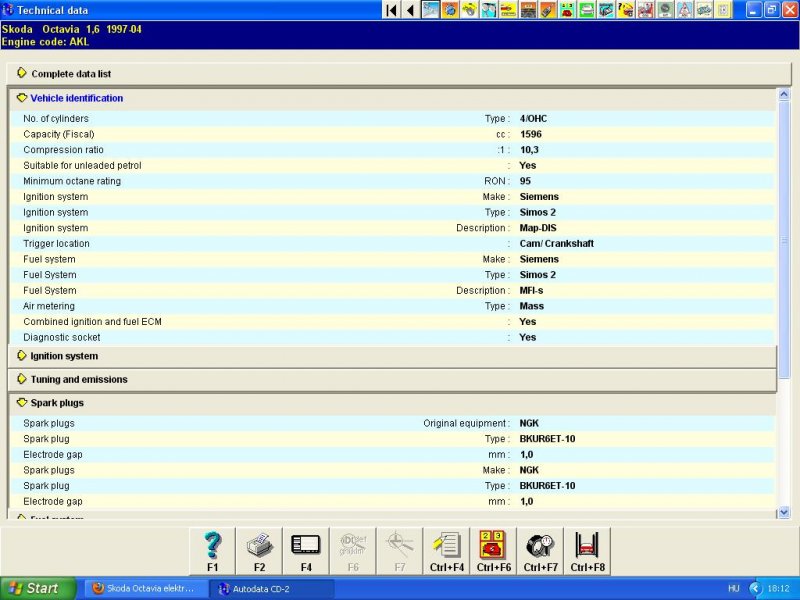Viewport: 800px width, 600px height.
Task: Click the F4 display panel button
Action: tap(306, 551)
